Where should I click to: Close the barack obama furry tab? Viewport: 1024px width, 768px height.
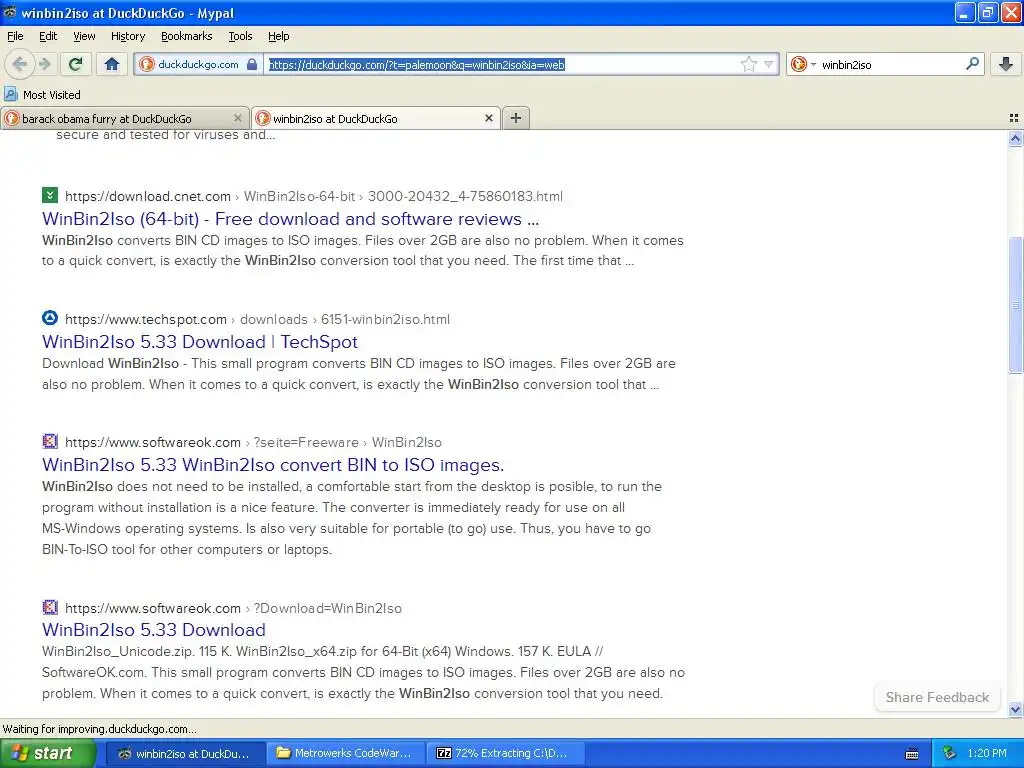(x=238, y=118)
